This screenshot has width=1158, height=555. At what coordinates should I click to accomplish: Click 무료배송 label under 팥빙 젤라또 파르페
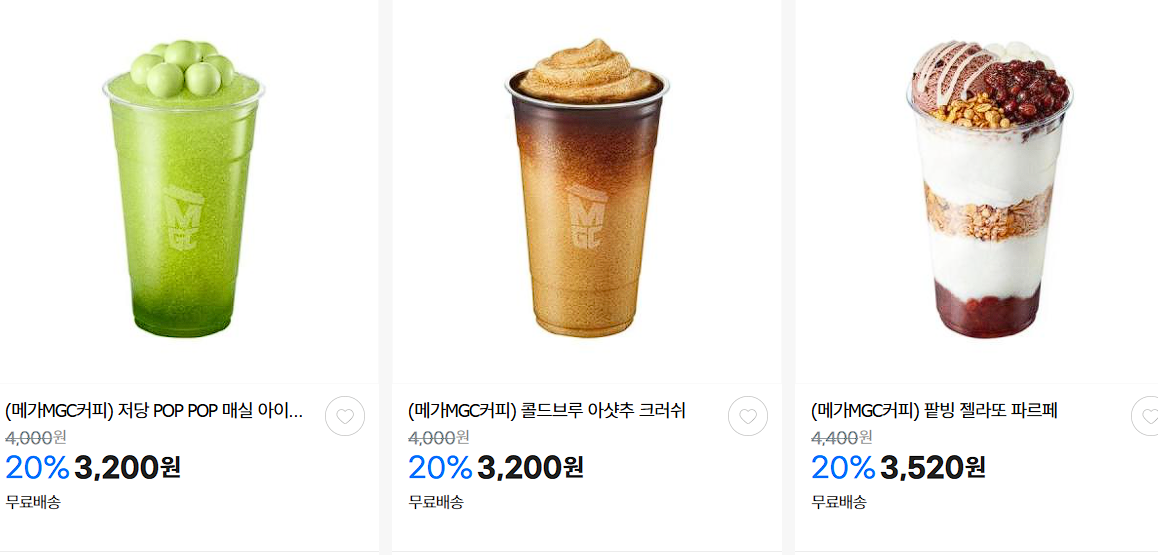click(x=838, y=503)
